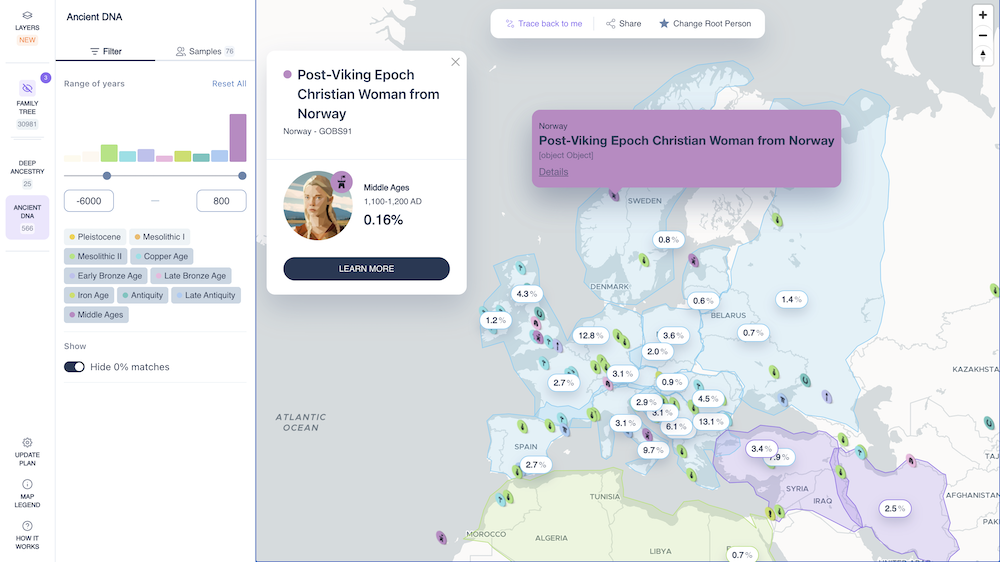
Task: Click the 12.8% map cluster label
Action: pyautogui.click(x=591, y=336)
